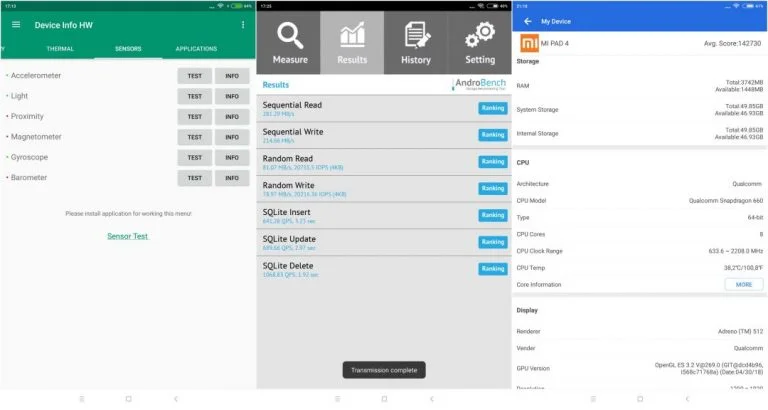Click INFO for Barometer
Viewport: 768px width, 410px height.
point(232,178)
